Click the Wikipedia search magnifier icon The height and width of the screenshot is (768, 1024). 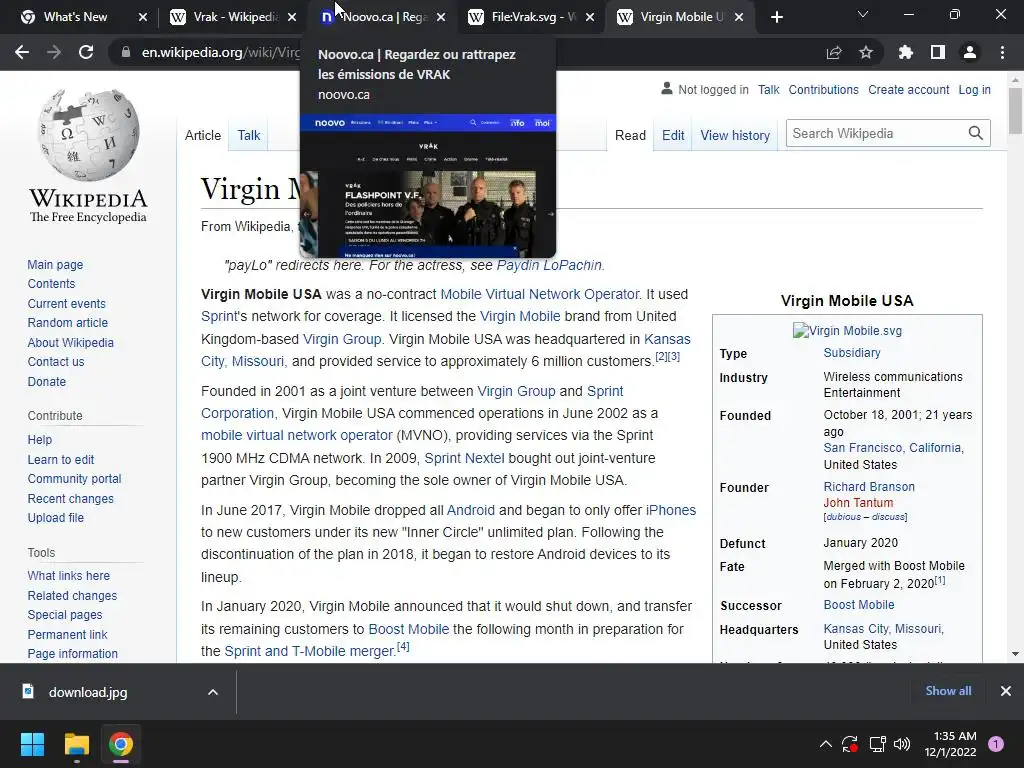tap(976, 133)
